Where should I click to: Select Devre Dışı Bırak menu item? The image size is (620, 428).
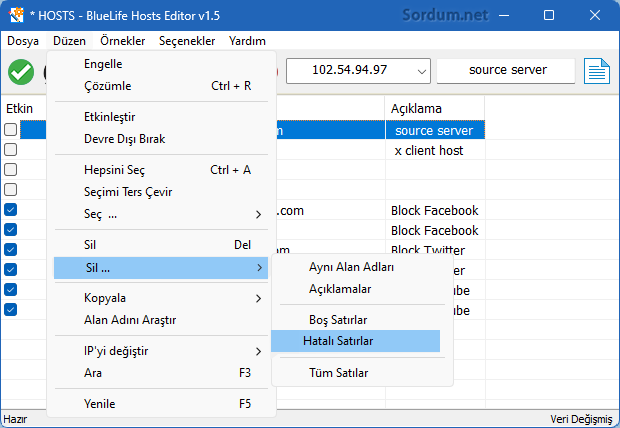pos(161,139)
